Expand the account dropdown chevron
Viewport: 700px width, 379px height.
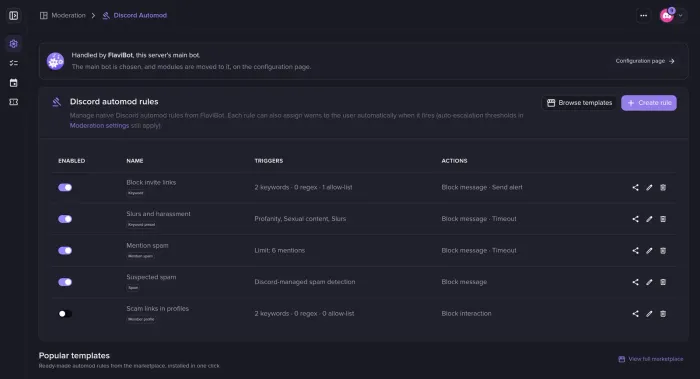click(680, 16)
